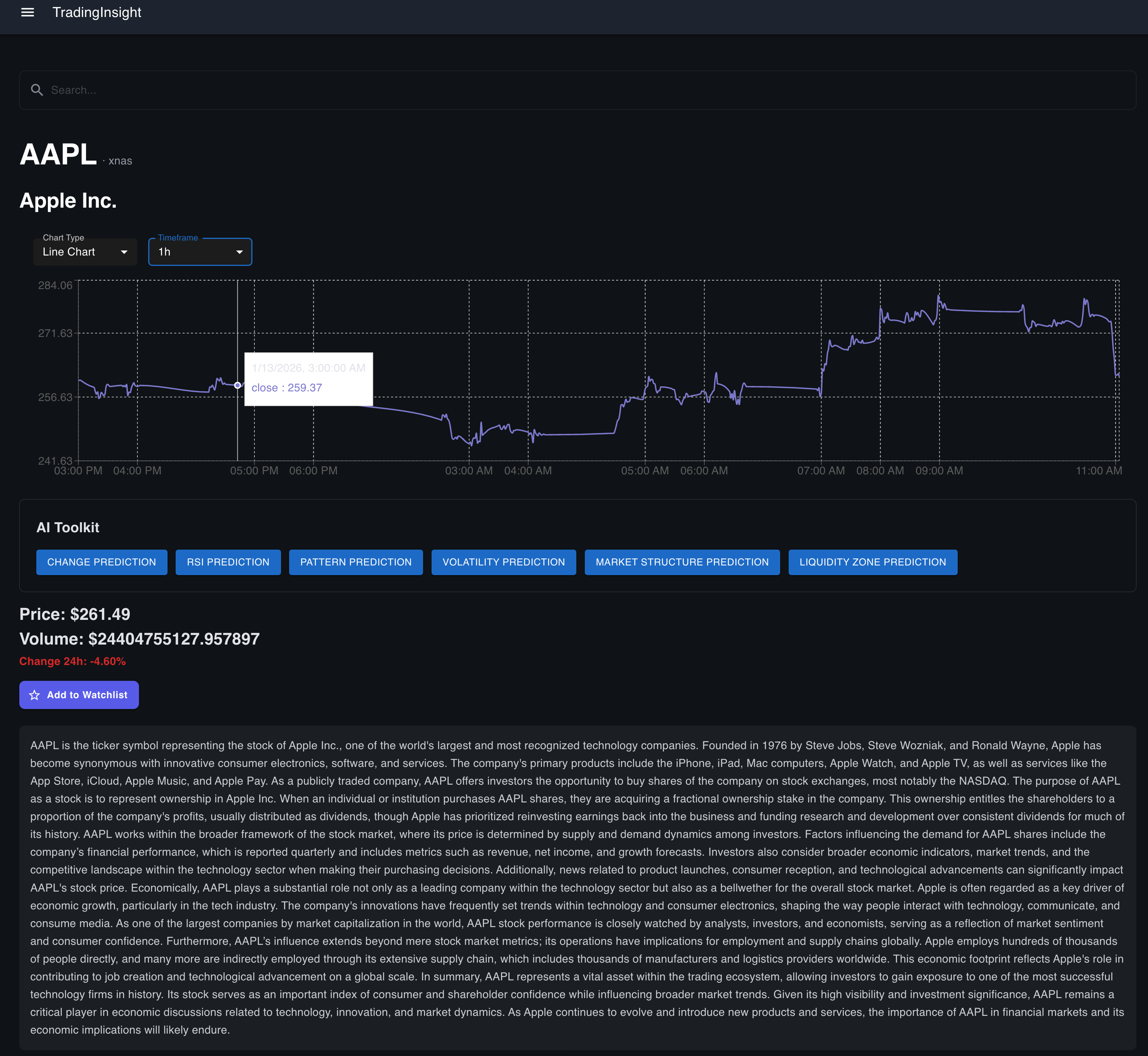Screen dimensions: 1148x1056
Task: Click the star icon inside Add to Watchlist
Action: [x=35, y=695]
